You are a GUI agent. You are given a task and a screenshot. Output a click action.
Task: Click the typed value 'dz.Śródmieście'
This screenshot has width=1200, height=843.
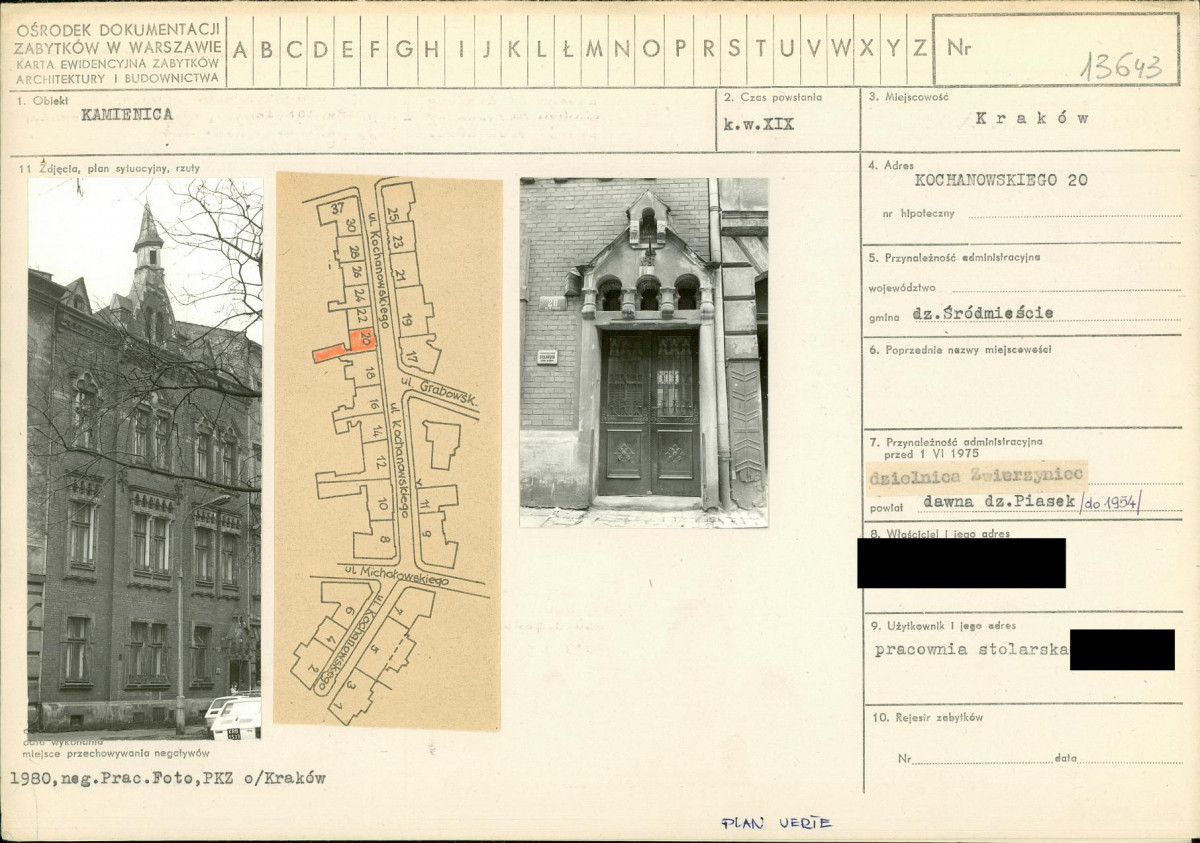point(983,313)
